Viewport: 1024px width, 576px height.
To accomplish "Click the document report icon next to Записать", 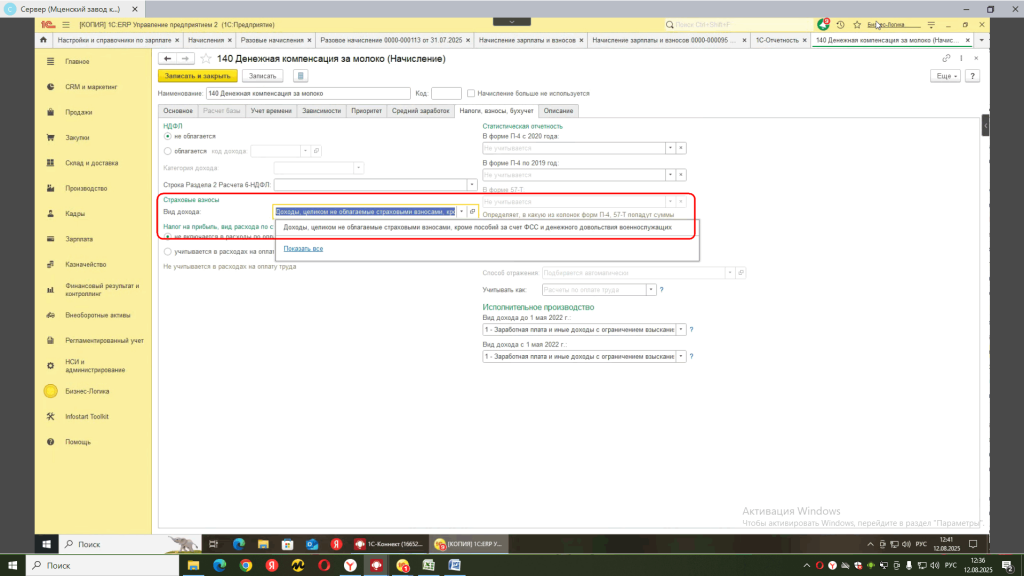I will point(300,76).
